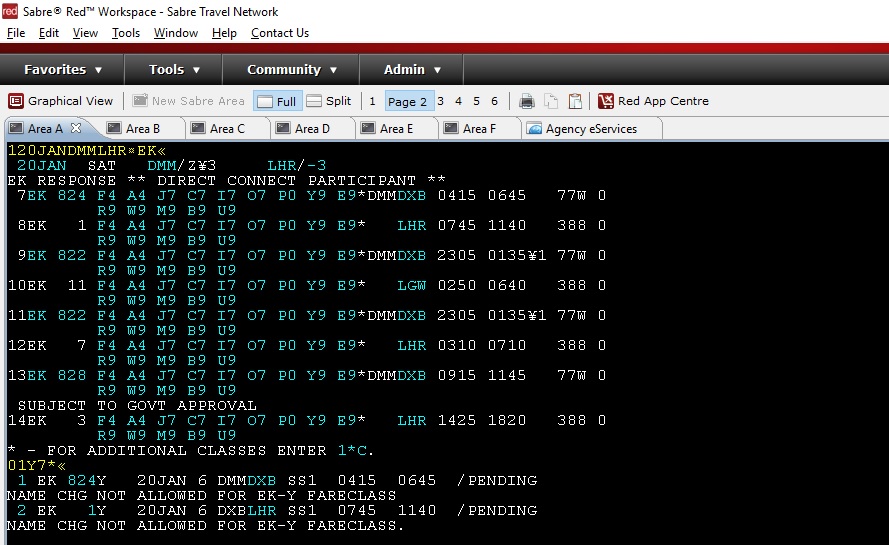Go to page 6
Screen dimensions: 889x545
click(494, 101)
